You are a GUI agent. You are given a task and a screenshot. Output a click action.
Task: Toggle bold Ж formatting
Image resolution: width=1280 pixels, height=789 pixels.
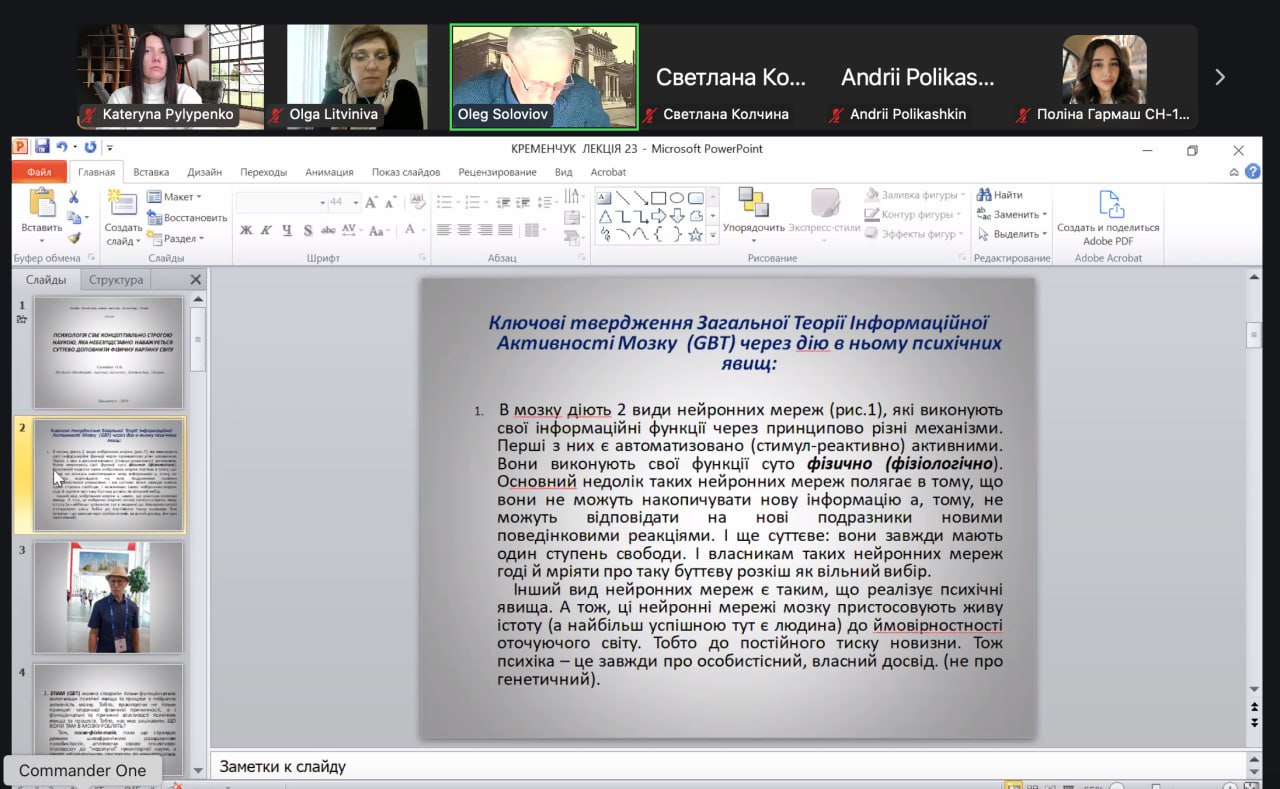246,230
